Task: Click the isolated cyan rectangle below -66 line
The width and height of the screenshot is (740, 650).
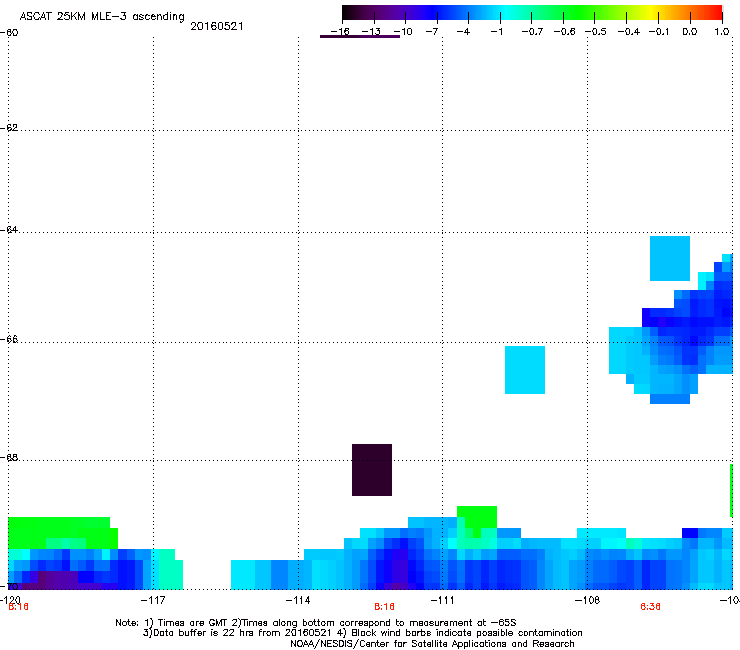Action: 525,370
